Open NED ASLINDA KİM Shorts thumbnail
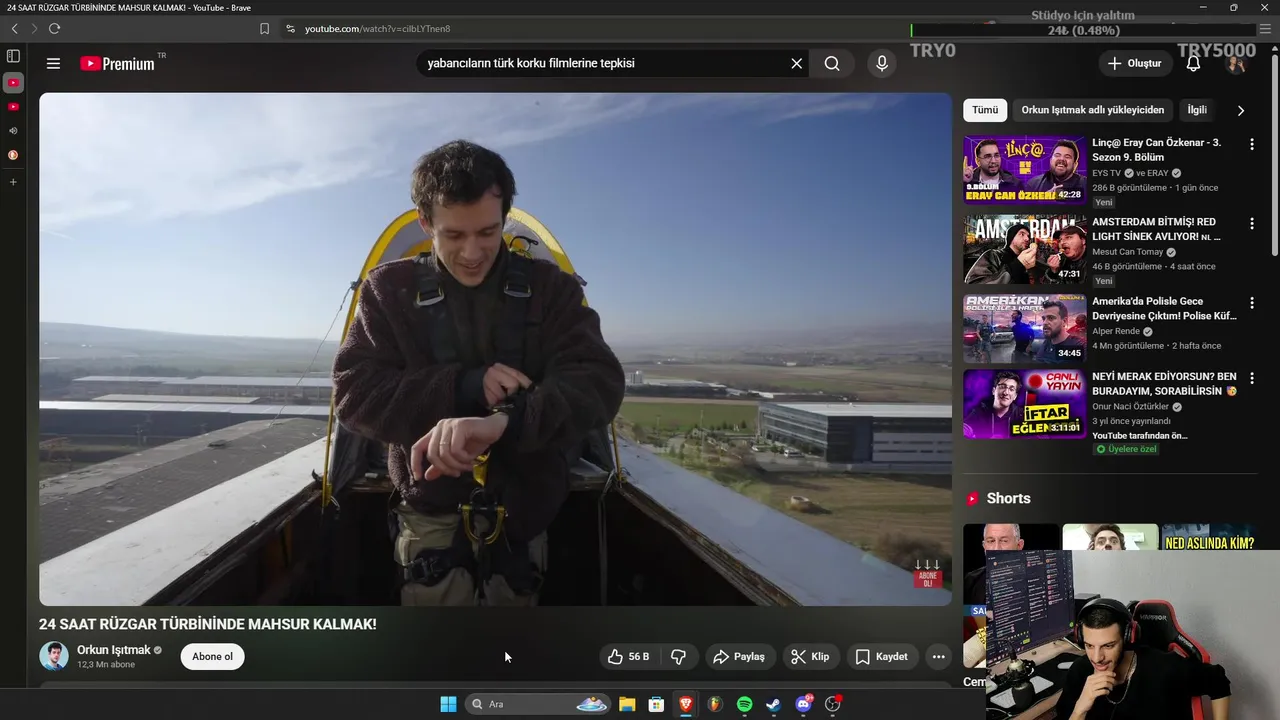Viewport: 1280px width, 720px height. [x=1209, y=538]
